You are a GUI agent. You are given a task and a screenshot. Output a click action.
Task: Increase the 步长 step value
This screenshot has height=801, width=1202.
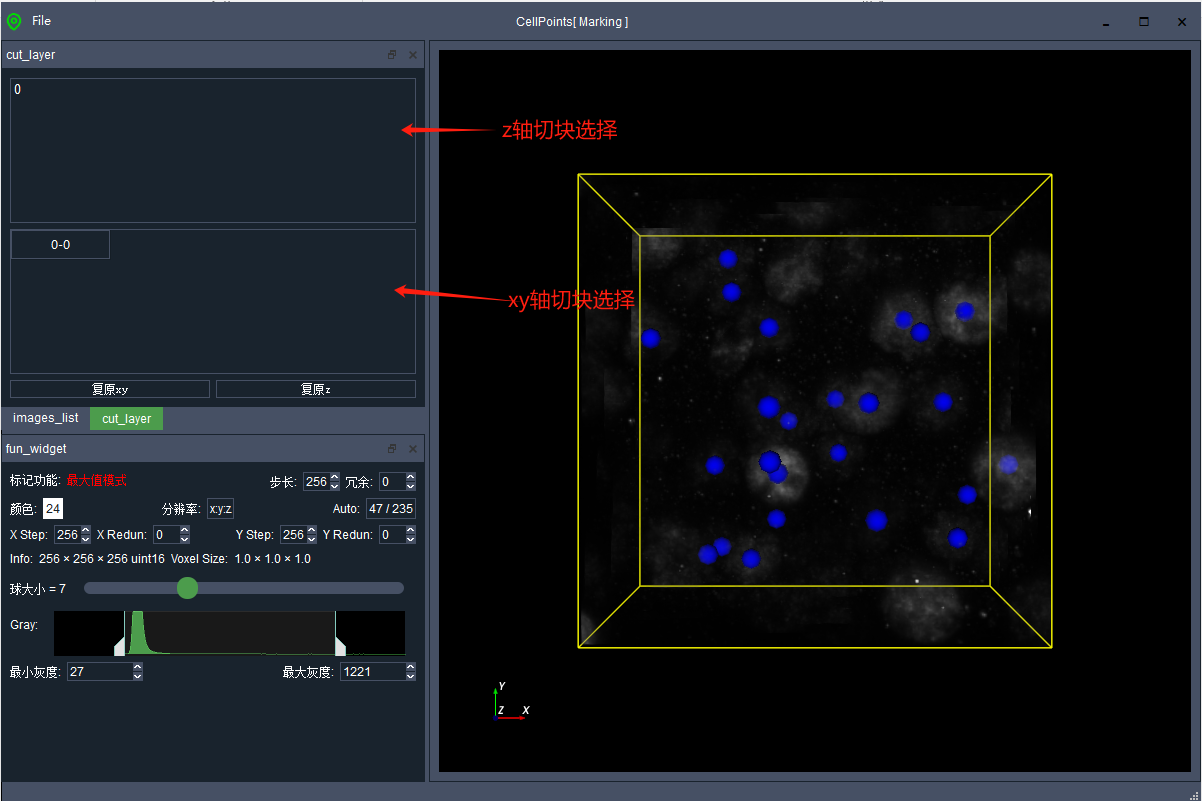point(334,477)
